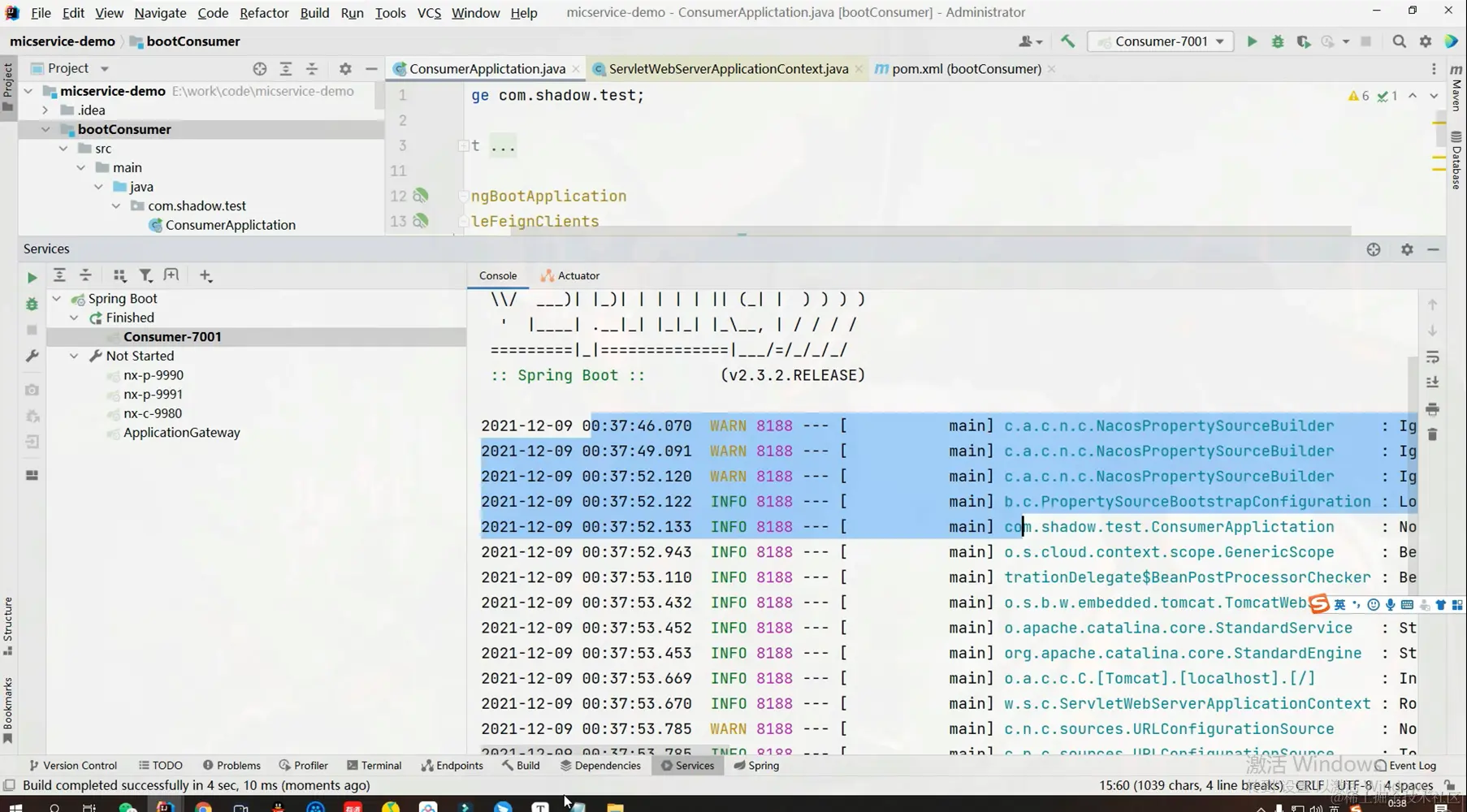Close the ConsumerApplictation.java tab
This screenshot has height=812, width=1467.
point(576,69)
